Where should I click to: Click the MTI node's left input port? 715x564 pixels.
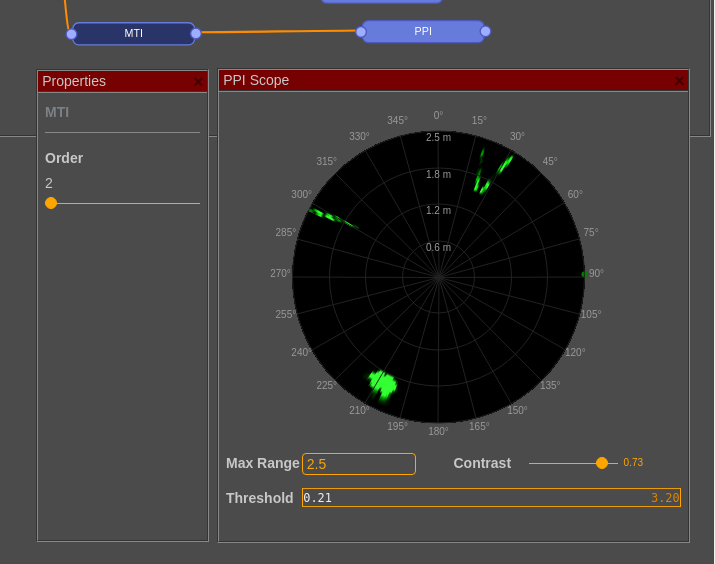tap(71, 34)
